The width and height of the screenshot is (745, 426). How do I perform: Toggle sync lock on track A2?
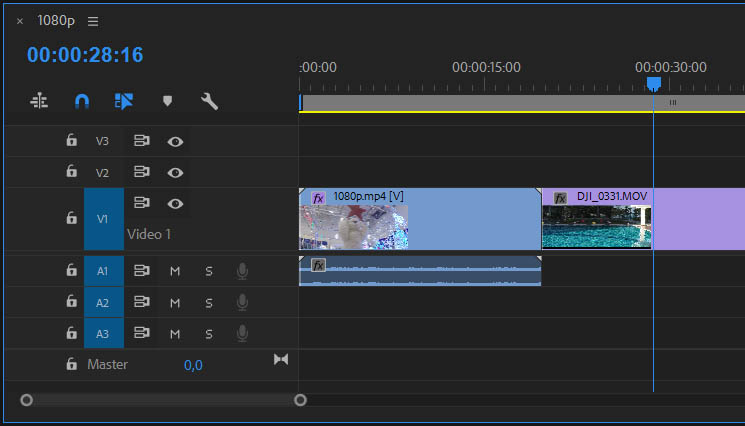[x=142, y=302]
